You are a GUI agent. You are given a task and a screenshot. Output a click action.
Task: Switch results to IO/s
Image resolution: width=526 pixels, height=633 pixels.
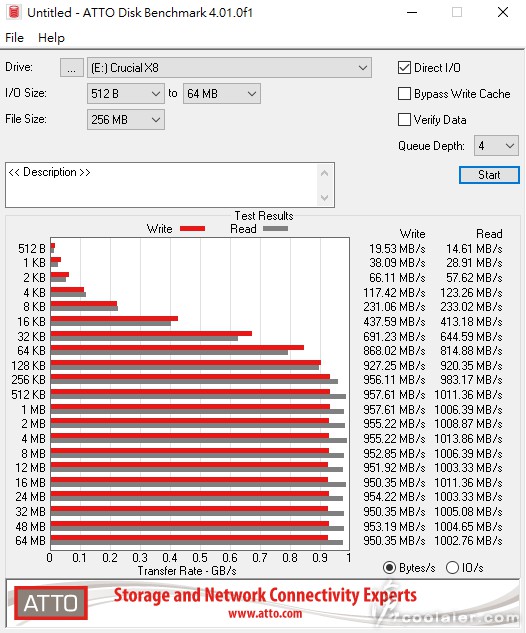point(452,568)
